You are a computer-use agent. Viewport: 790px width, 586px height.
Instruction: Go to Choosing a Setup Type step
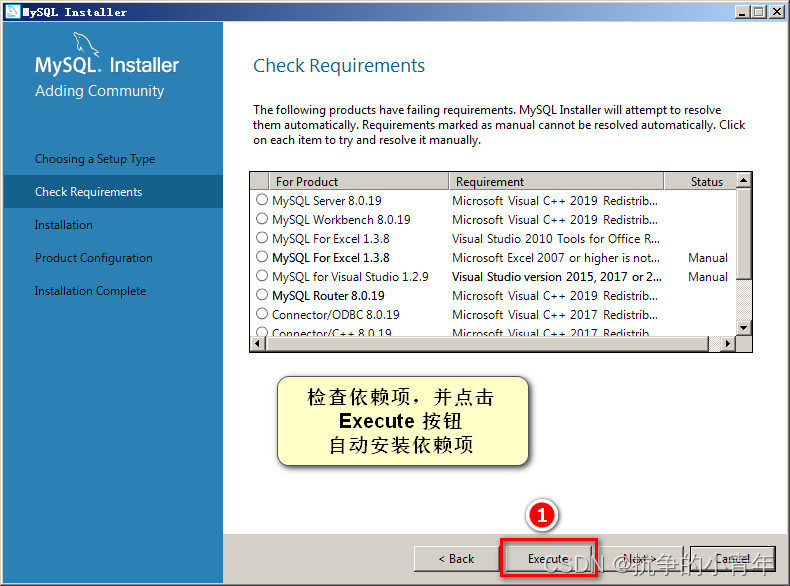95,159
